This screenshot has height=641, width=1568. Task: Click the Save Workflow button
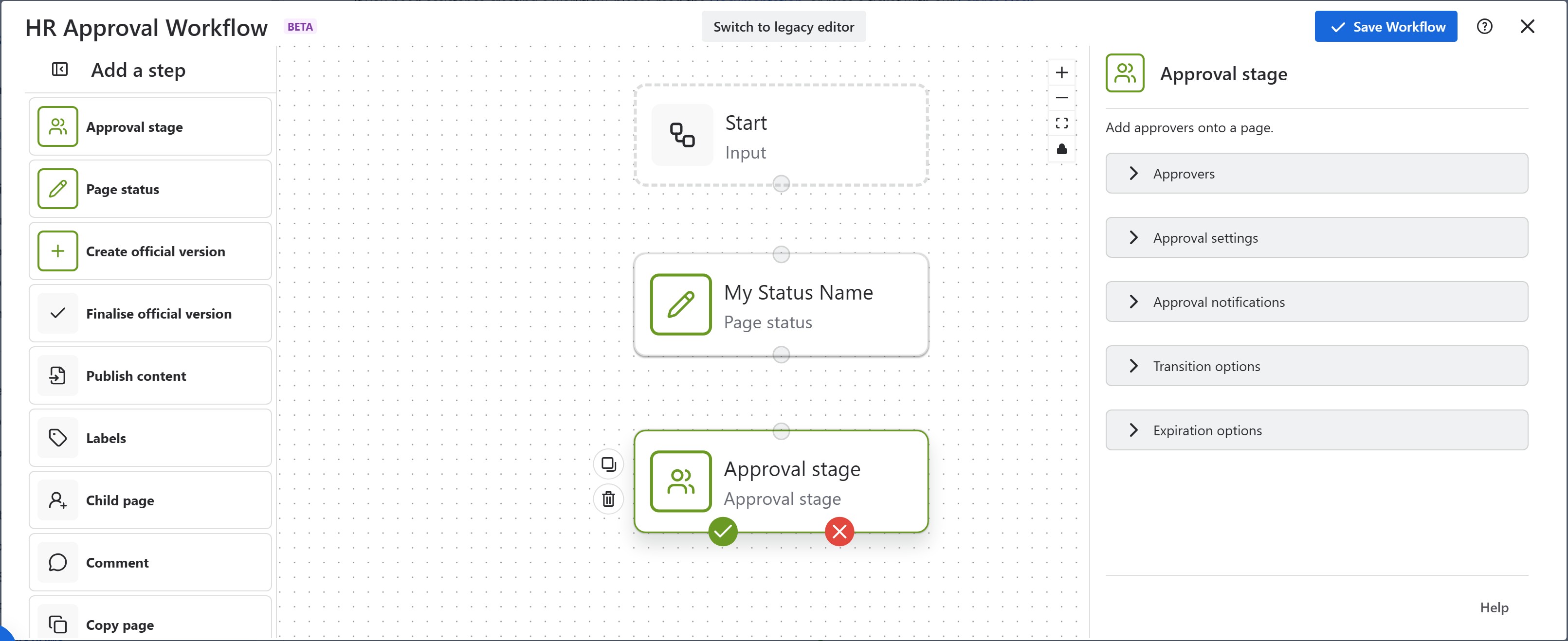click(1386, 27)
